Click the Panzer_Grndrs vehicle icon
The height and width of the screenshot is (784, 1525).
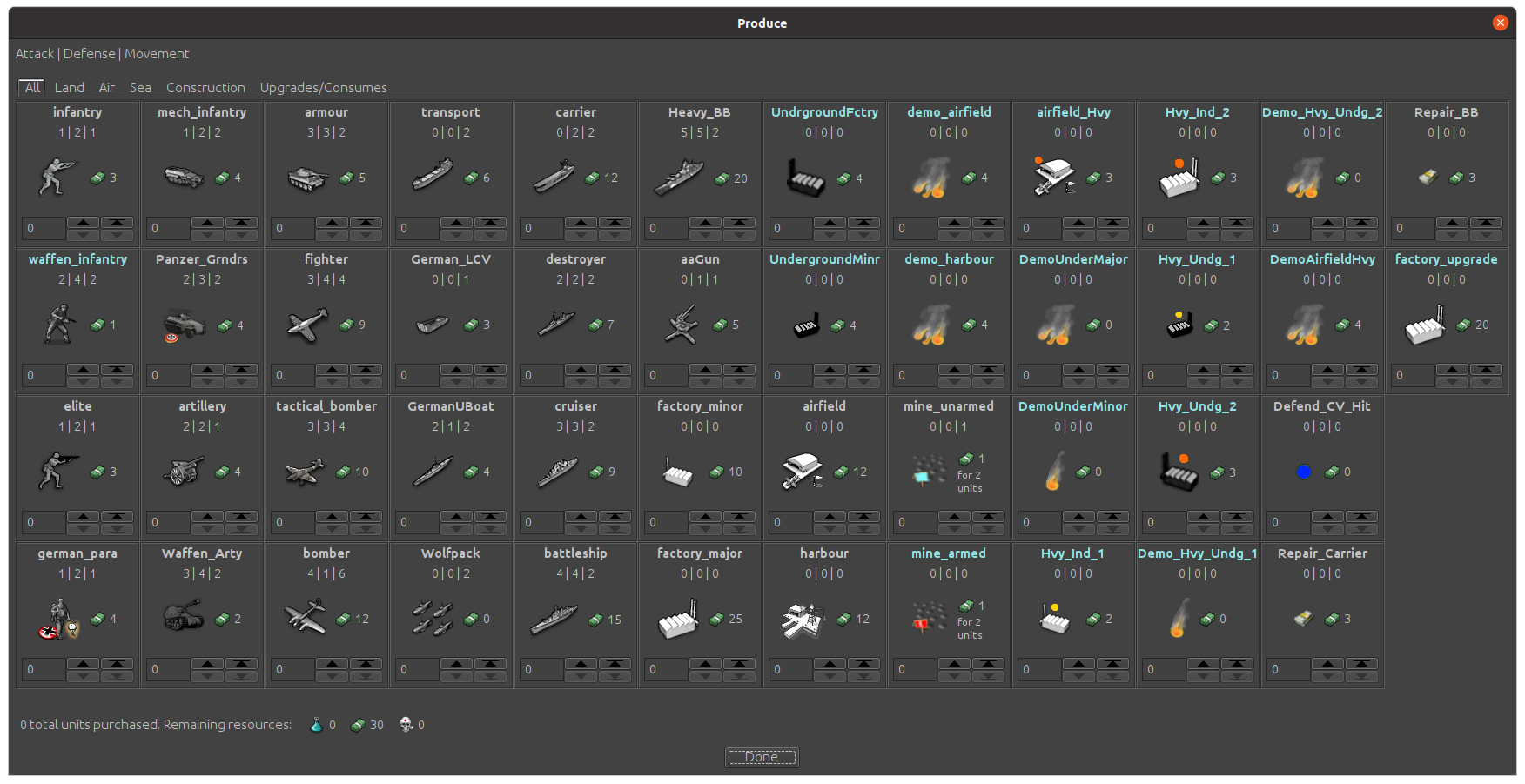[x=185, y=325]
